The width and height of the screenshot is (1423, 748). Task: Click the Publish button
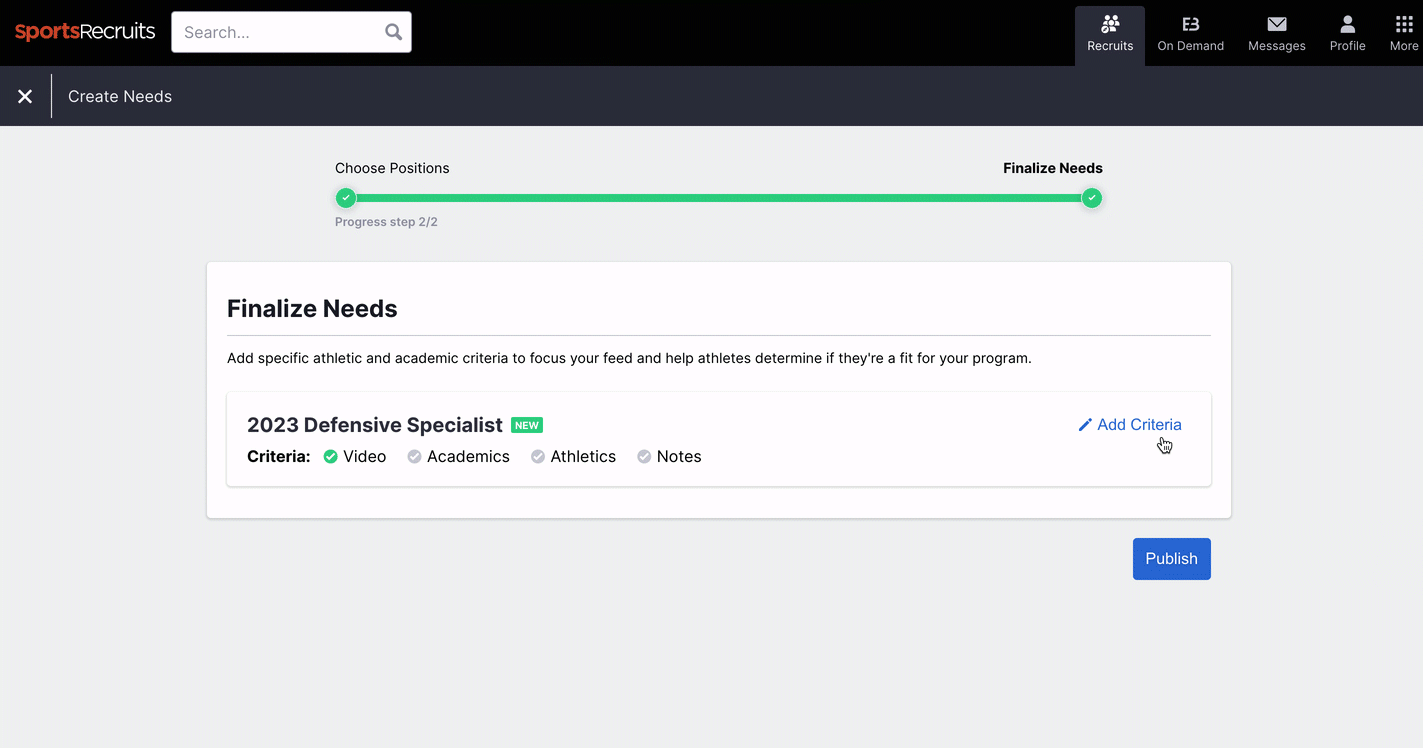coord(1171,559)
